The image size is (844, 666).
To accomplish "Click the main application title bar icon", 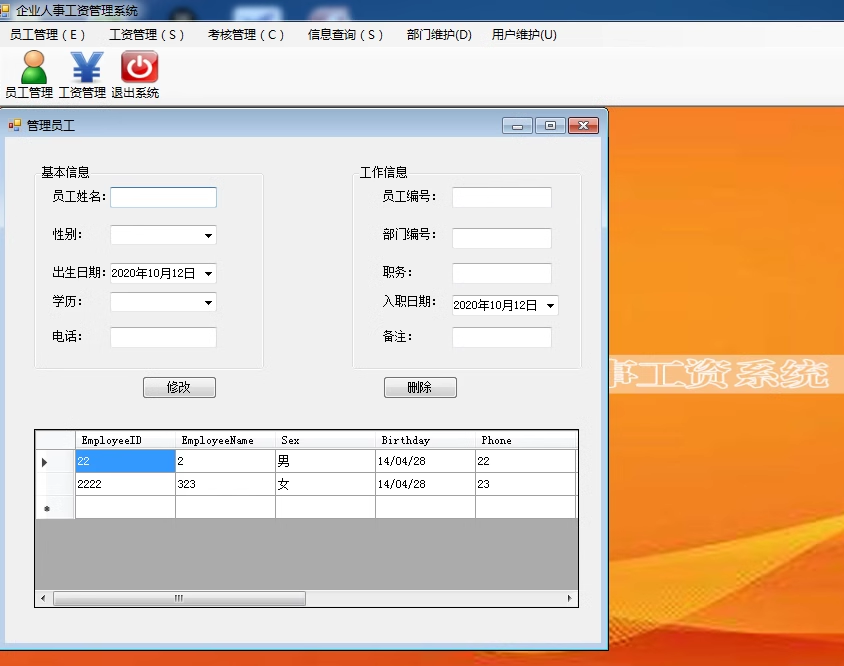I will pyautogui.click(x=5, y=10).
